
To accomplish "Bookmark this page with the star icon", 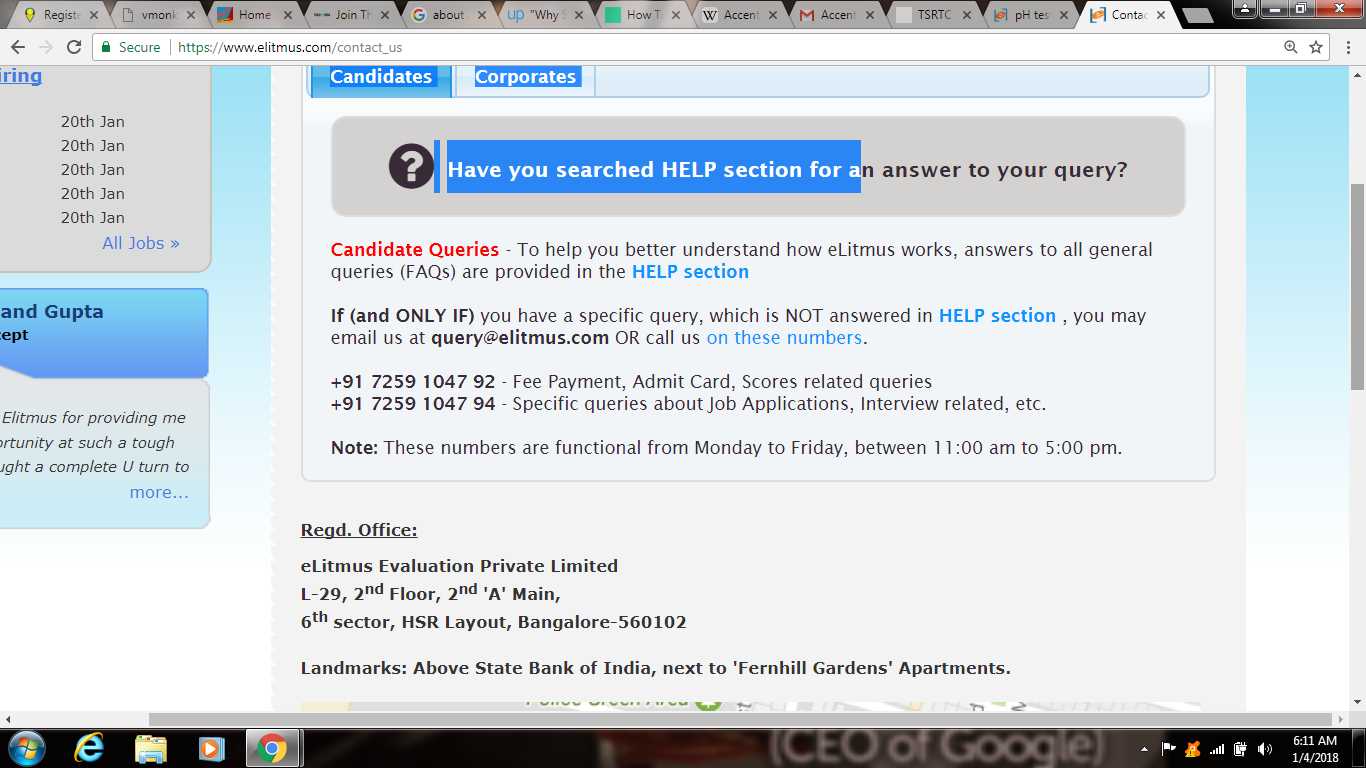I will (x=1316, y=47).
